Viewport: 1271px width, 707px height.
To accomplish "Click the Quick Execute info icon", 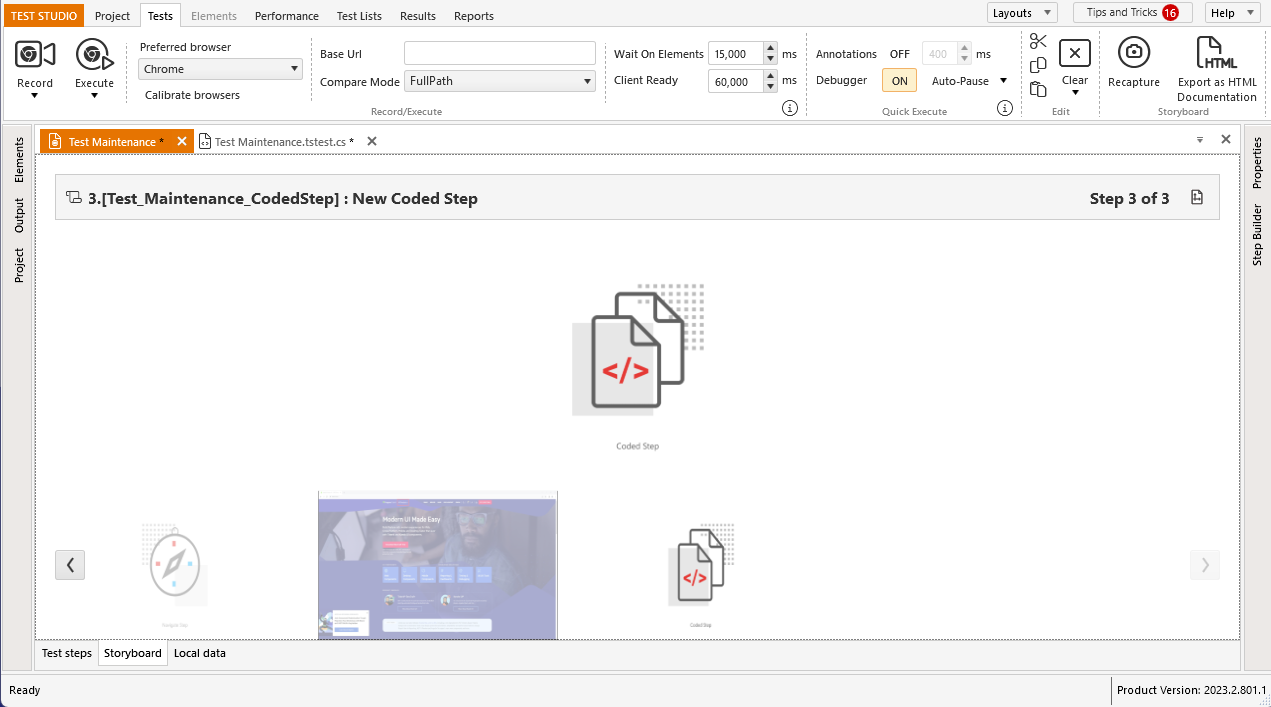I will 1005,108.
